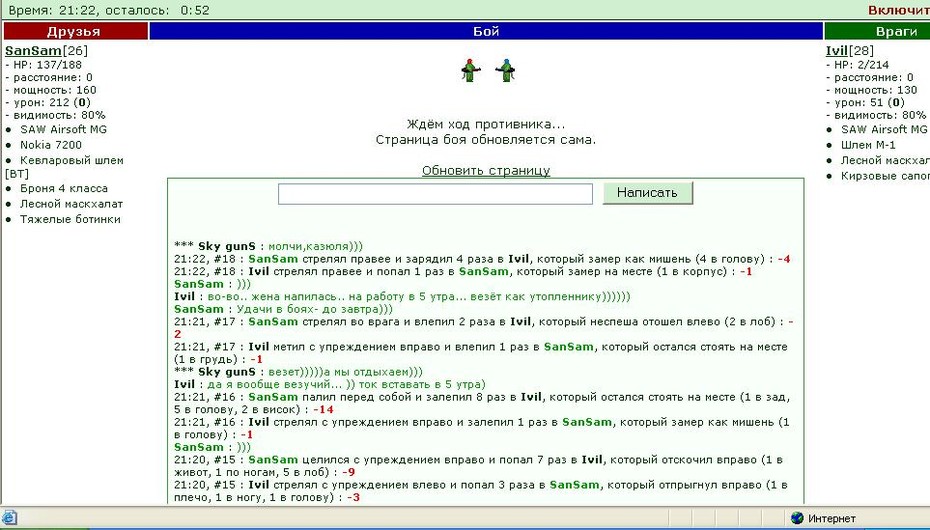930x530 pixels.
Task: Click 'SAW Airsoft MG' in friends list
Action: tap(63, 129)
